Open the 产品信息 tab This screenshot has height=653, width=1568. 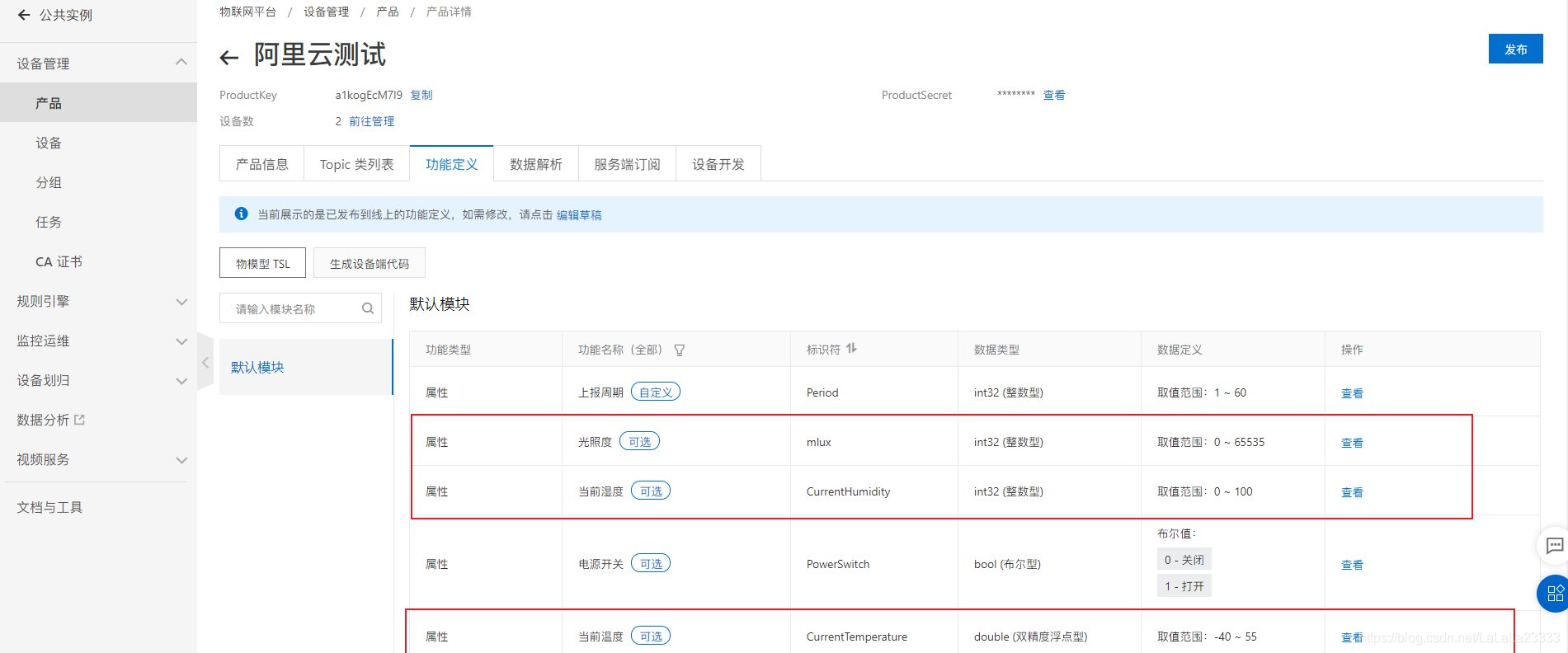coord(261,164)
